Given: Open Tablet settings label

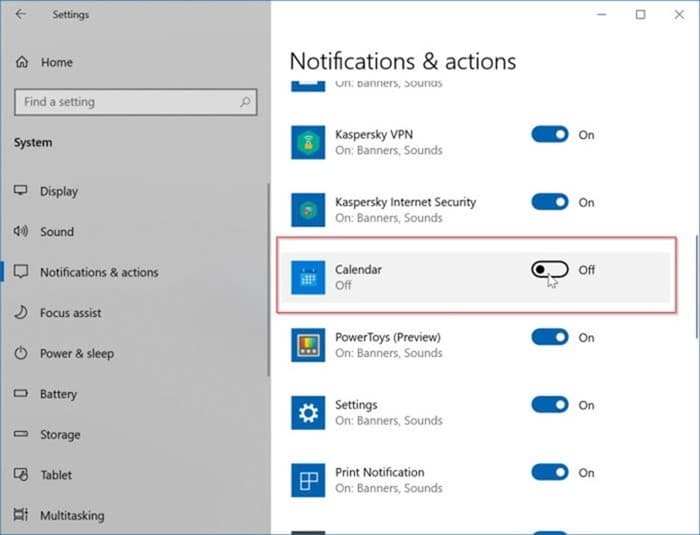Looking at the screenshot, I should tap(56, 475).
